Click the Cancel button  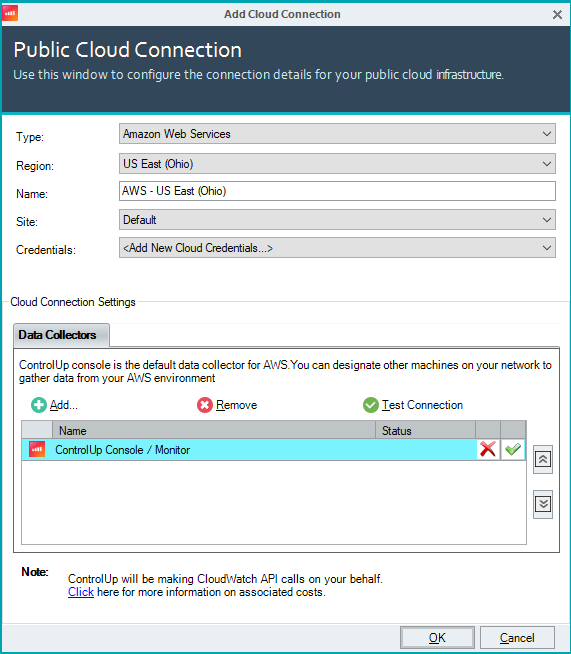(x=517, y=638)
